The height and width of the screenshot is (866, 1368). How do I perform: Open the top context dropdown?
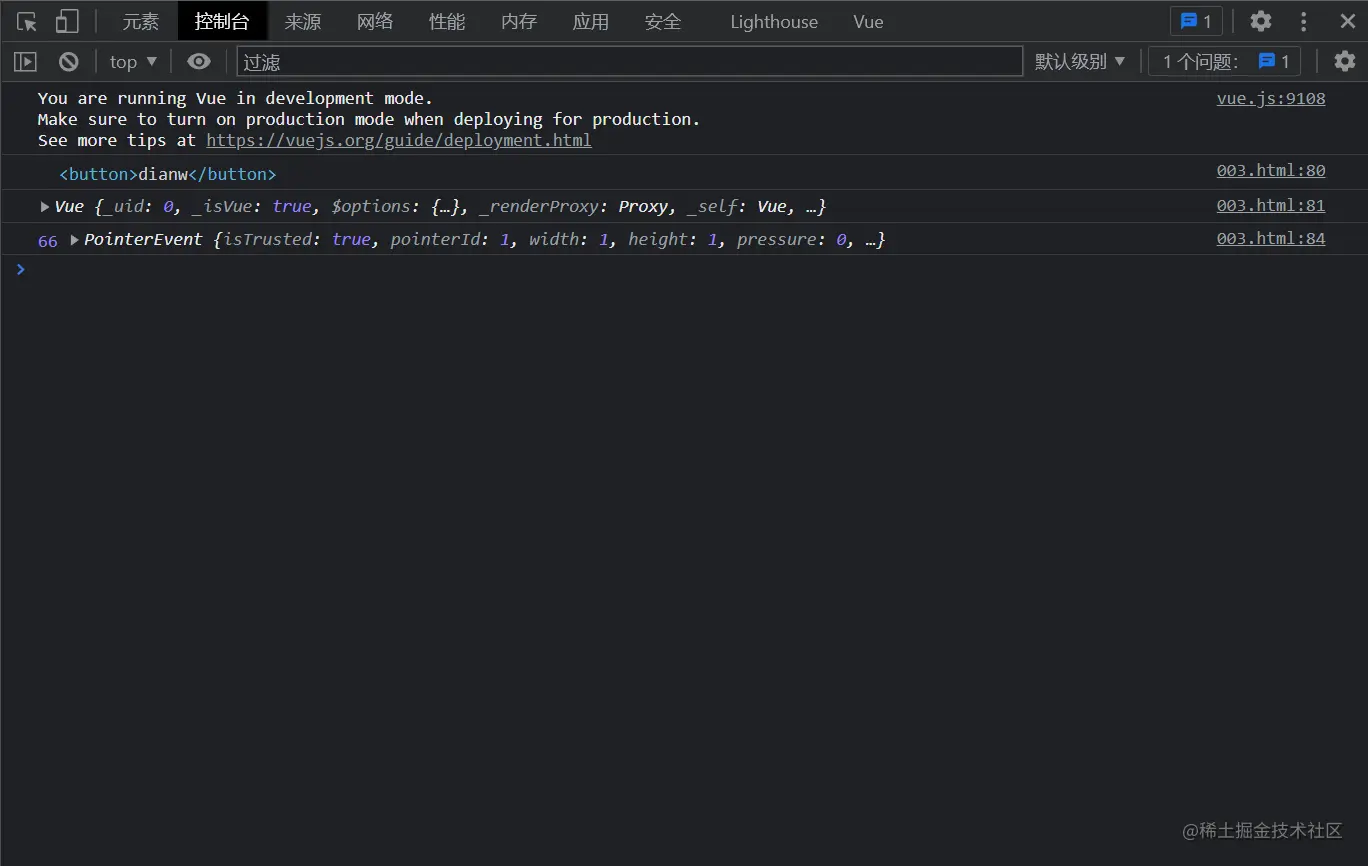133,61
